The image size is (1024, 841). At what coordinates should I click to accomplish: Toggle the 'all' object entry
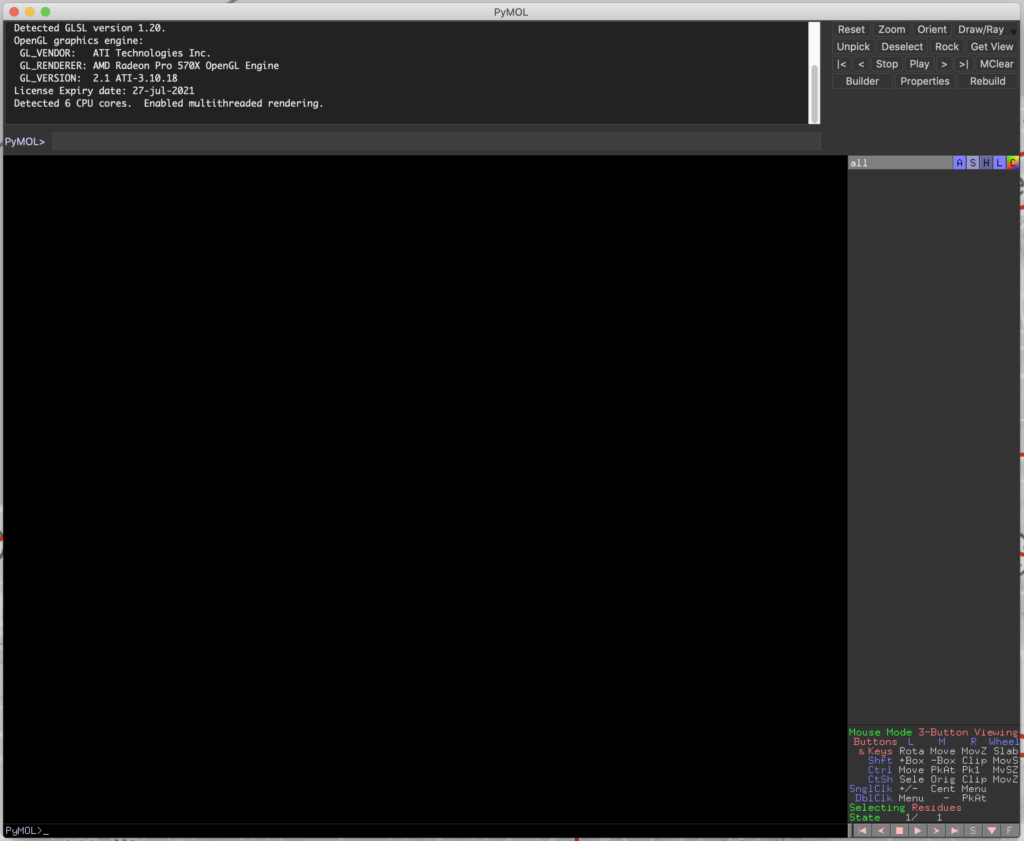click(900, 163)
